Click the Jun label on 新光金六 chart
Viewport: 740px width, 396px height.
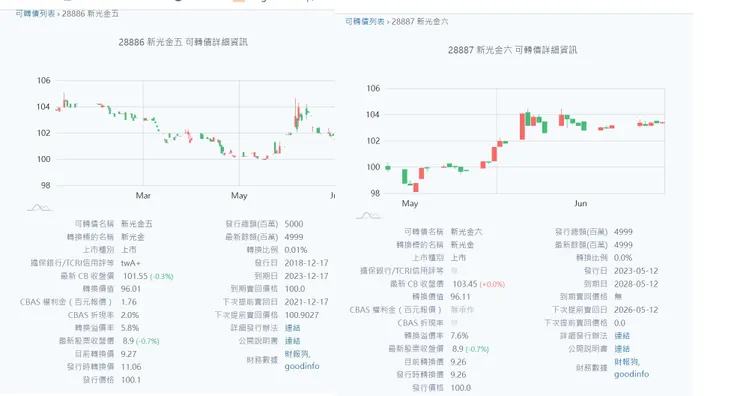point(580,203)
